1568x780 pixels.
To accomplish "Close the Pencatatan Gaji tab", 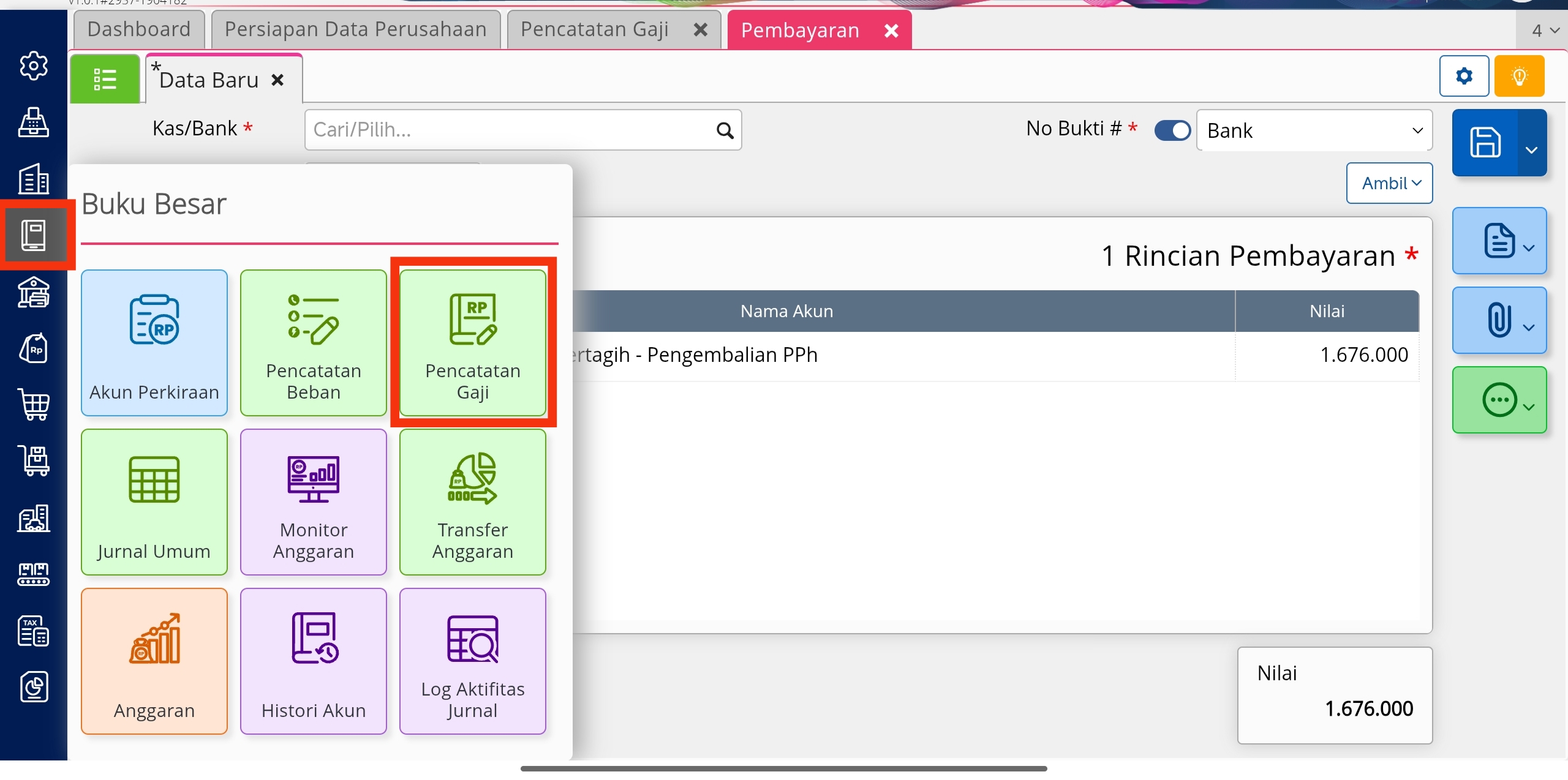I will pos(701,30).
